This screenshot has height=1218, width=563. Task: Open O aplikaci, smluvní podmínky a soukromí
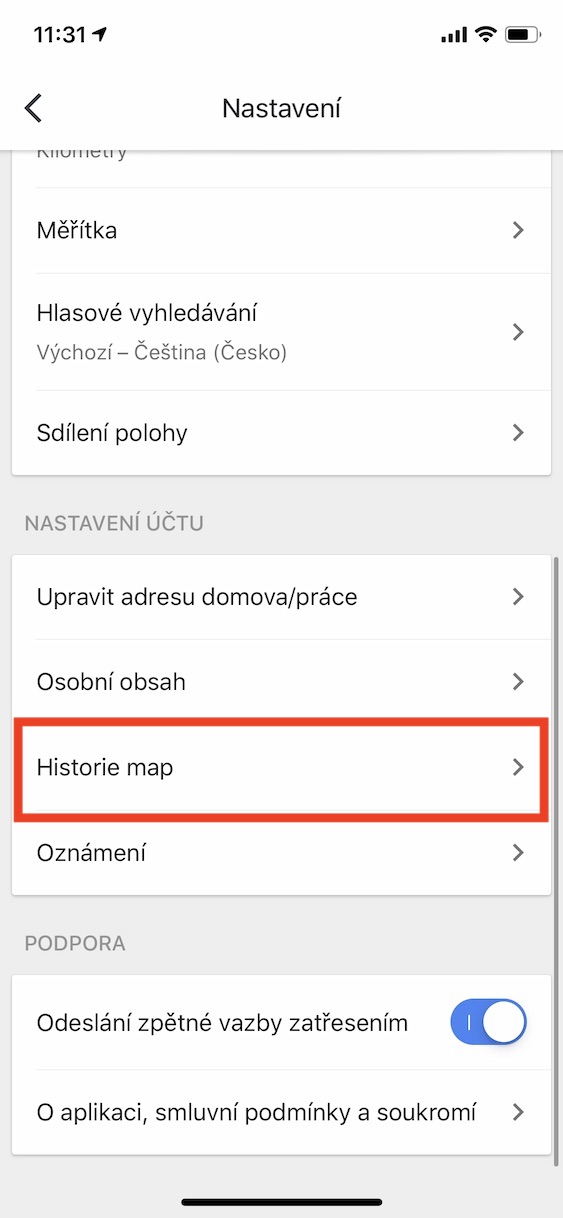pos(281,1112)
